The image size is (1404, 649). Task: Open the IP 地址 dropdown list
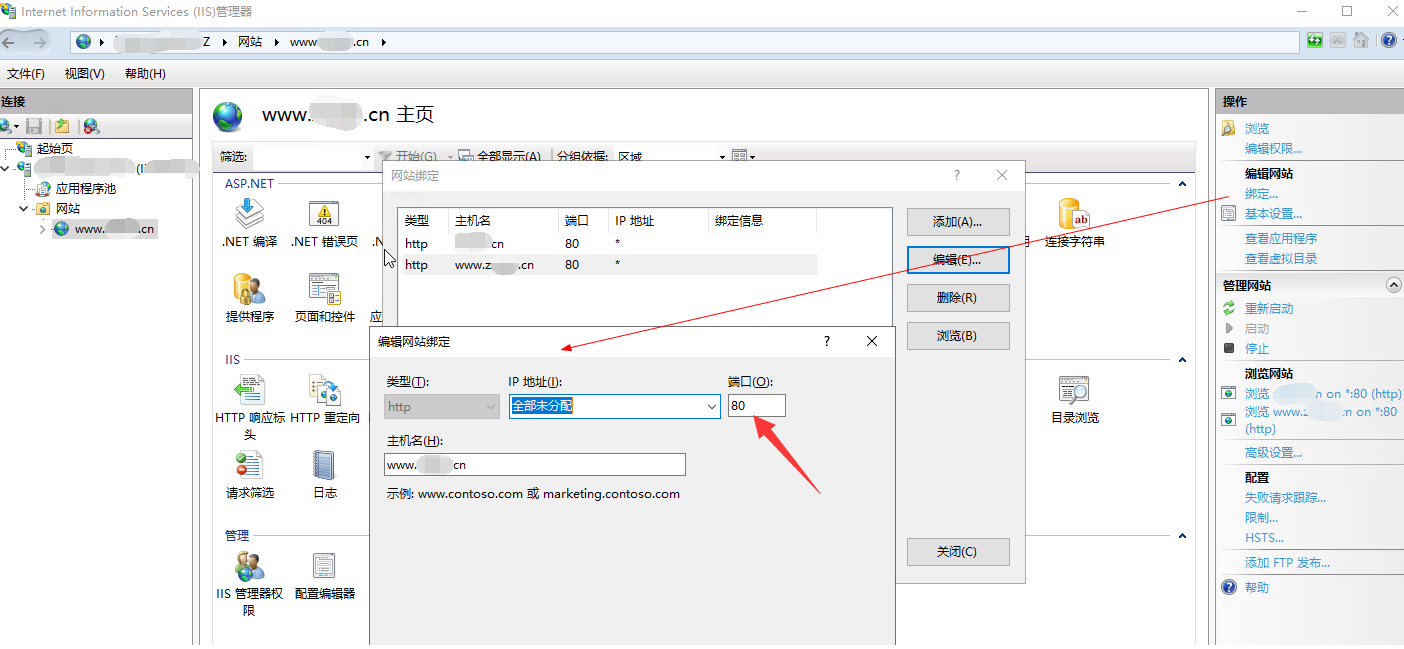coord(712,406)
